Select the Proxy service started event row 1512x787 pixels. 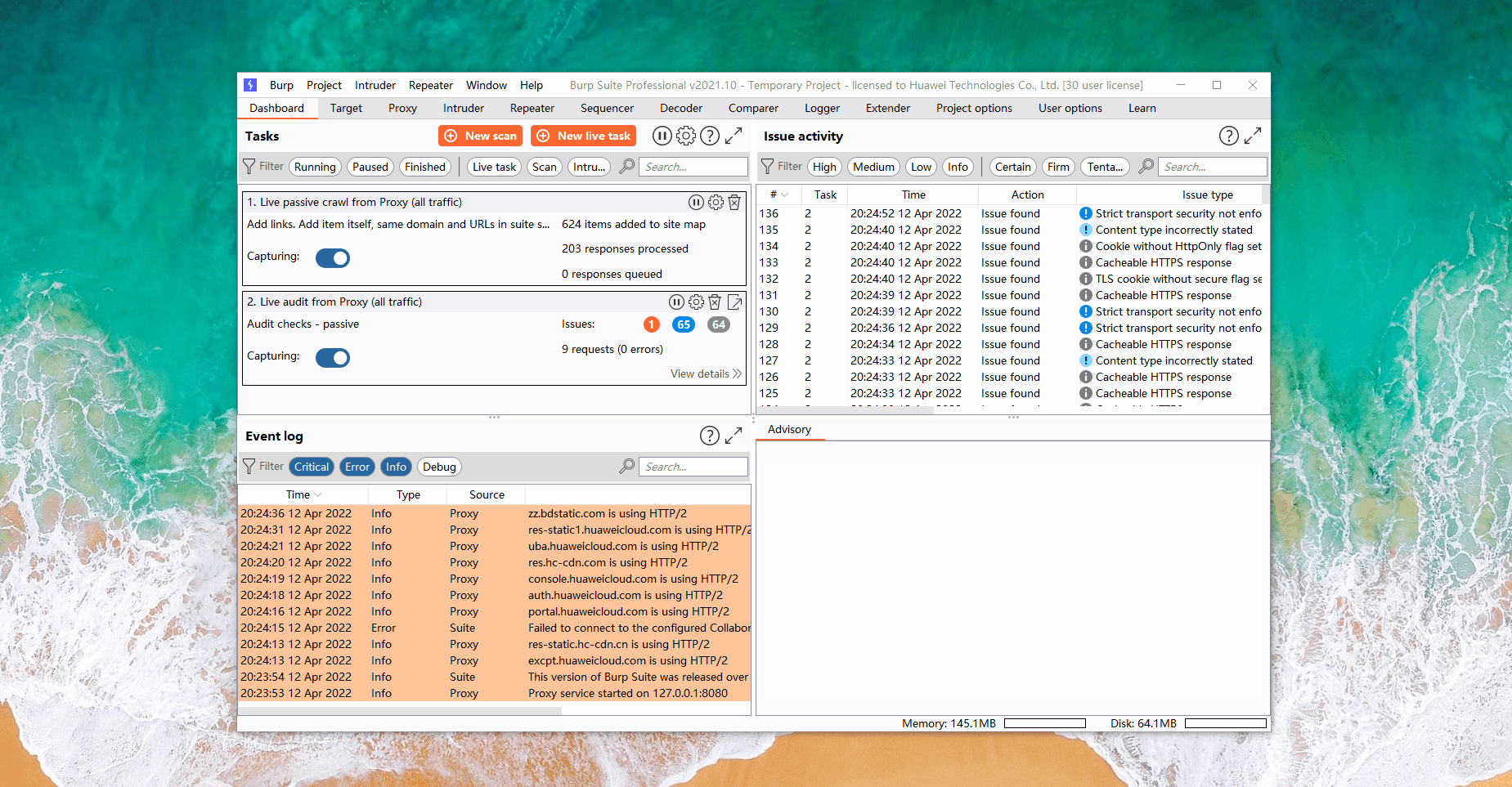pyautogui.click(x=495, y=693)
